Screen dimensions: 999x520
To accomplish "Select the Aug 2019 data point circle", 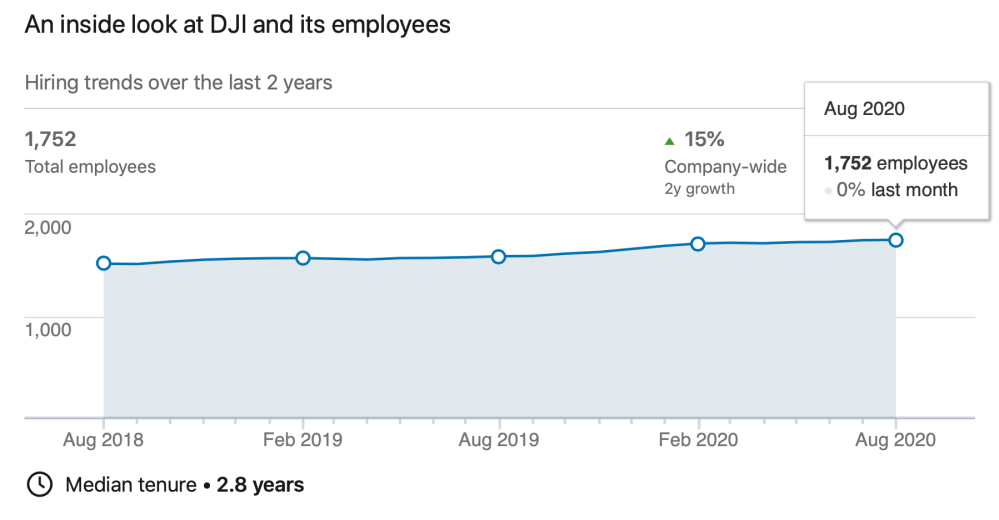I will pos(499,256).
